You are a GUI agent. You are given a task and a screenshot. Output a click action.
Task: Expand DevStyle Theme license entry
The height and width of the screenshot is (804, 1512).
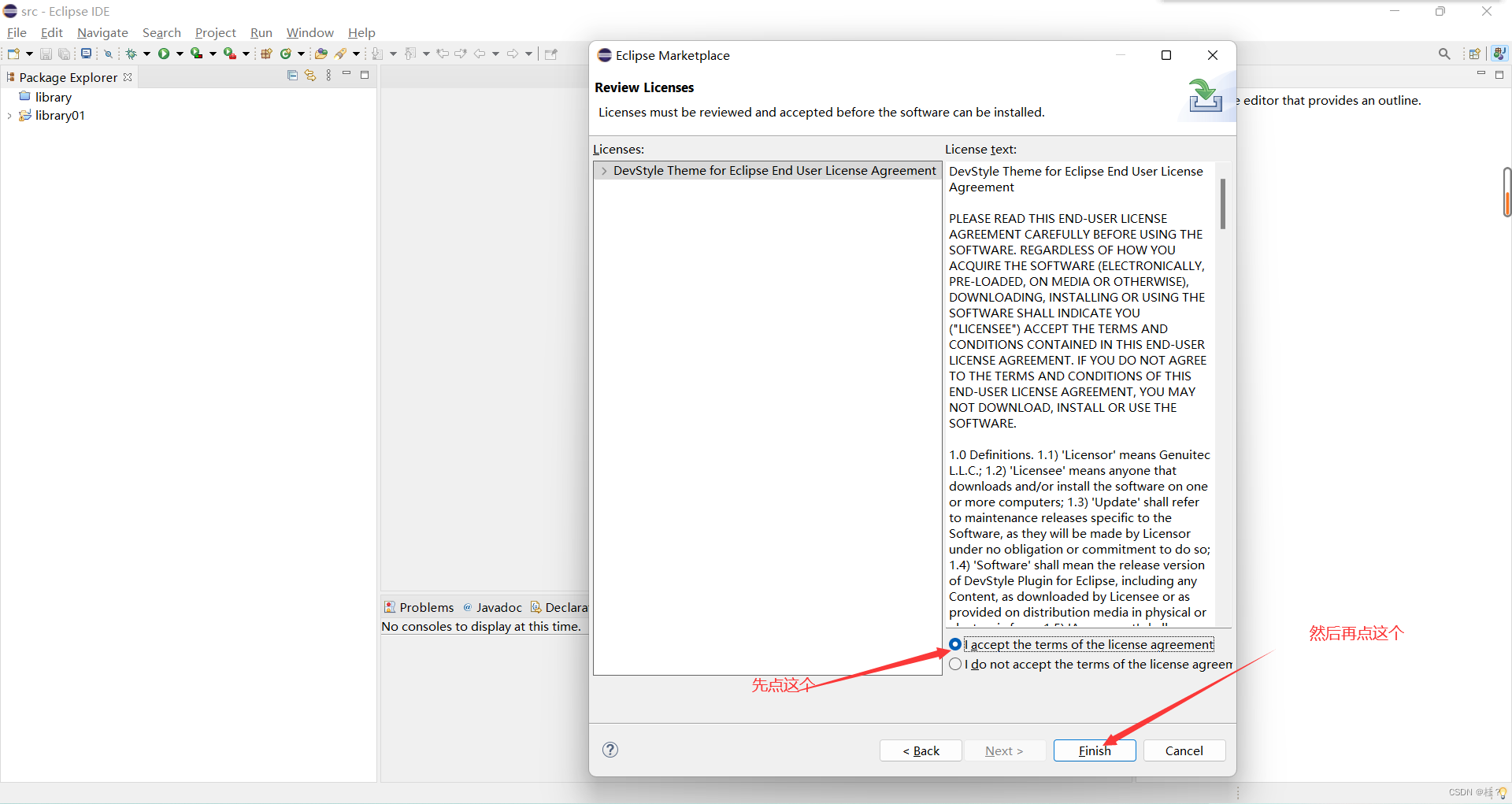point(604,171)
